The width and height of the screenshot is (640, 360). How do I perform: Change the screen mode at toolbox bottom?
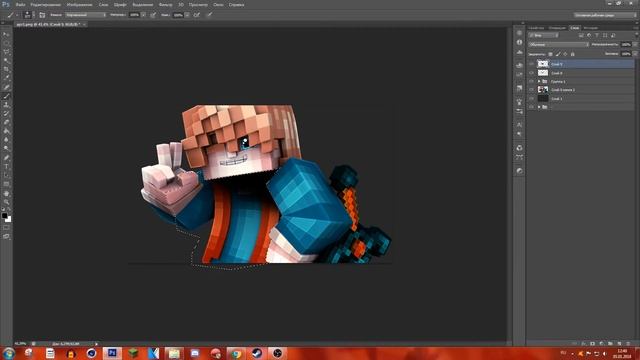point(6,236)
